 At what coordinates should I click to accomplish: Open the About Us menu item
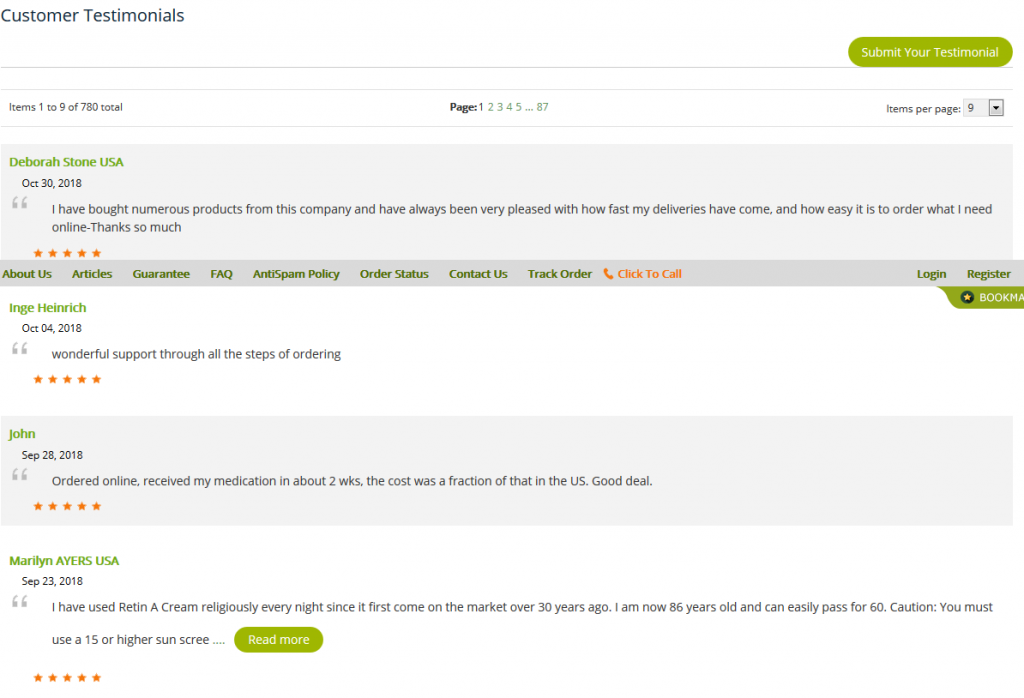click(x=27, y=274)
